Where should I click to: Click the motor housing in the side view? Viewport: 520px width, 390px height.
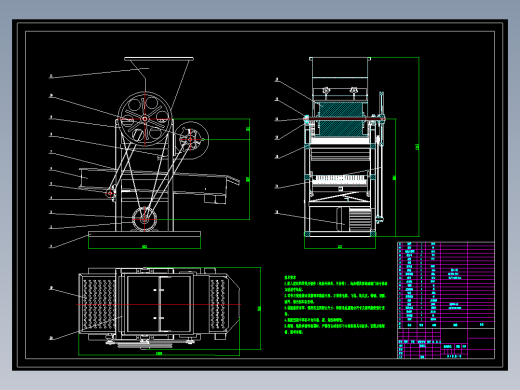[354, 219]
